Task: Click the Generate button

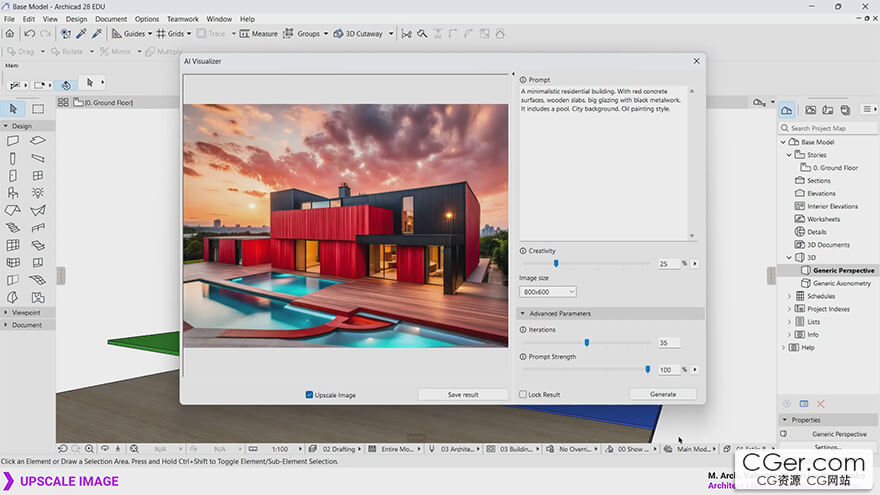Action: 663,395
